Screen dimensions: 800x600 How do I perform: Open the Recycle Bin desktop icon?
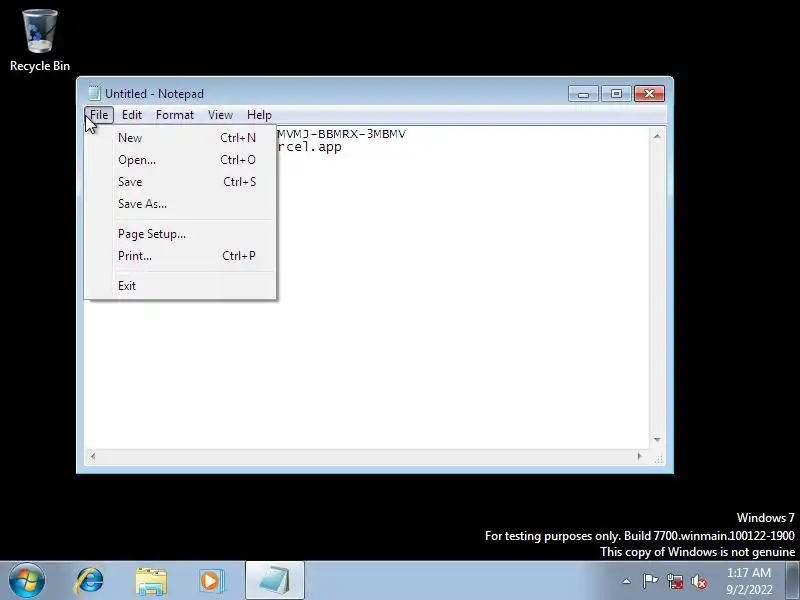coord(40,40)
